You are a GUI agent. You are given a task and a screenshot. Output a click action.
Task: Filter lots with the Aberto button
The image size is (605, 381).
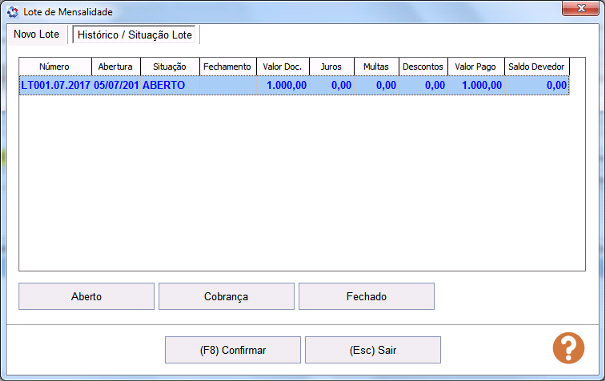pos(86,296)
